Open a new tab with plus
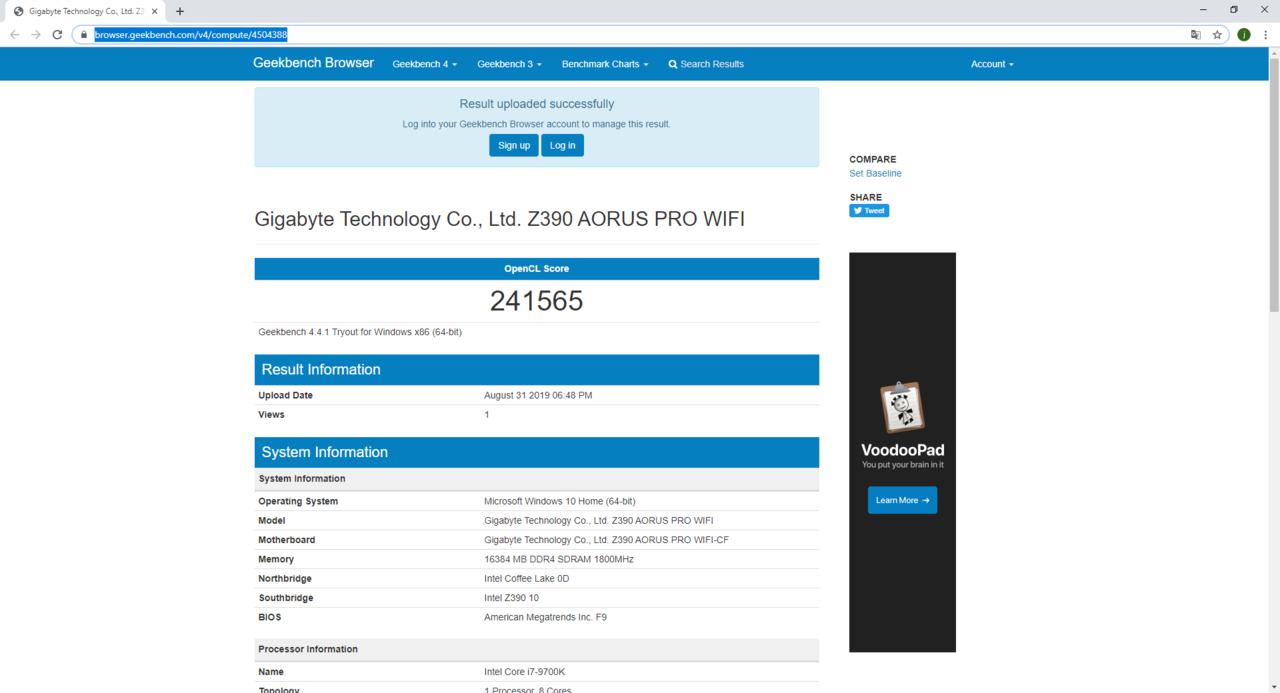Screen dimensions: 1280x693 point(180,11)
